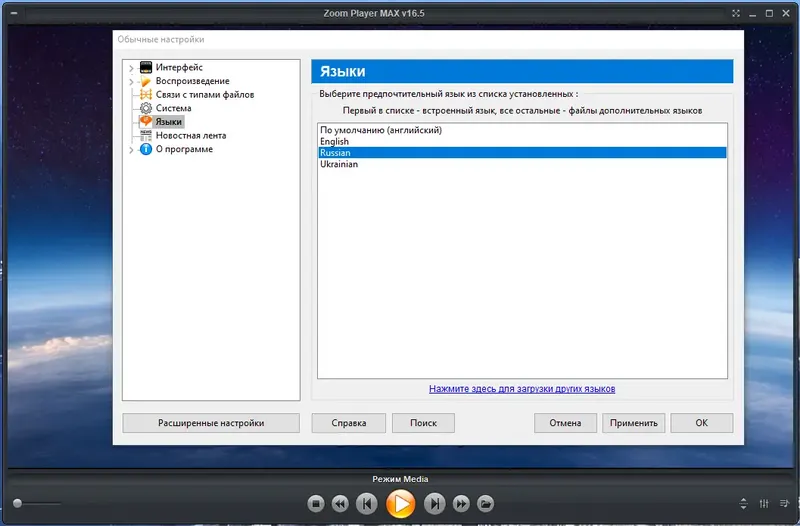Screen dimensions: 800x526
Task: Click the System gear icon
Action: click(x=146, y=108)
